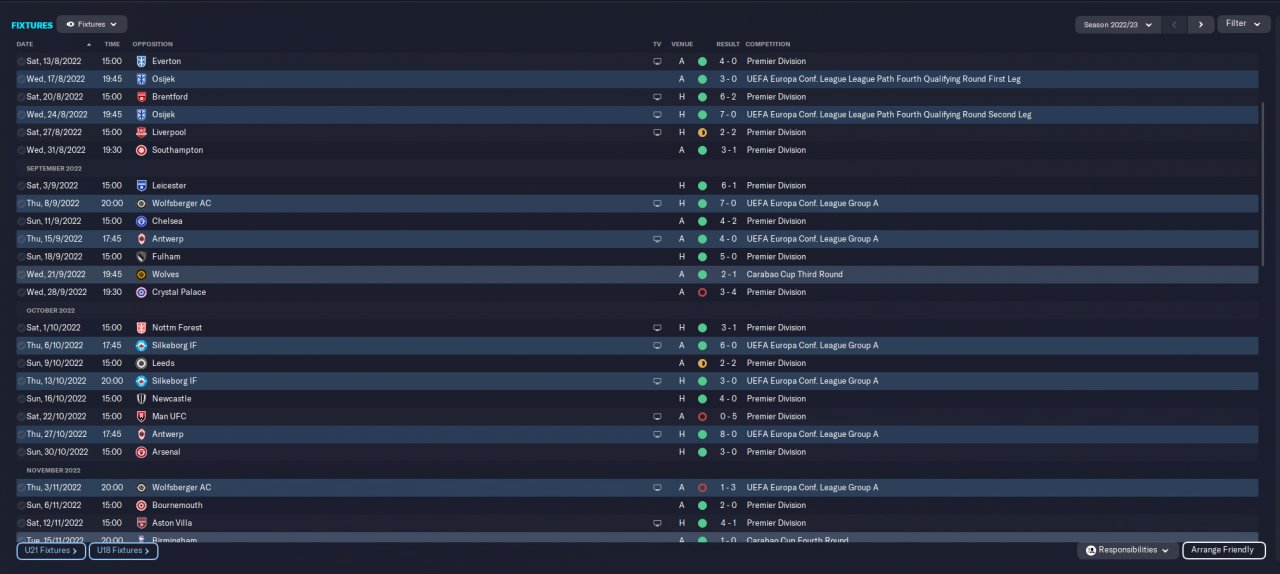Click the Aston Villa club badge icon

point(141,523)
